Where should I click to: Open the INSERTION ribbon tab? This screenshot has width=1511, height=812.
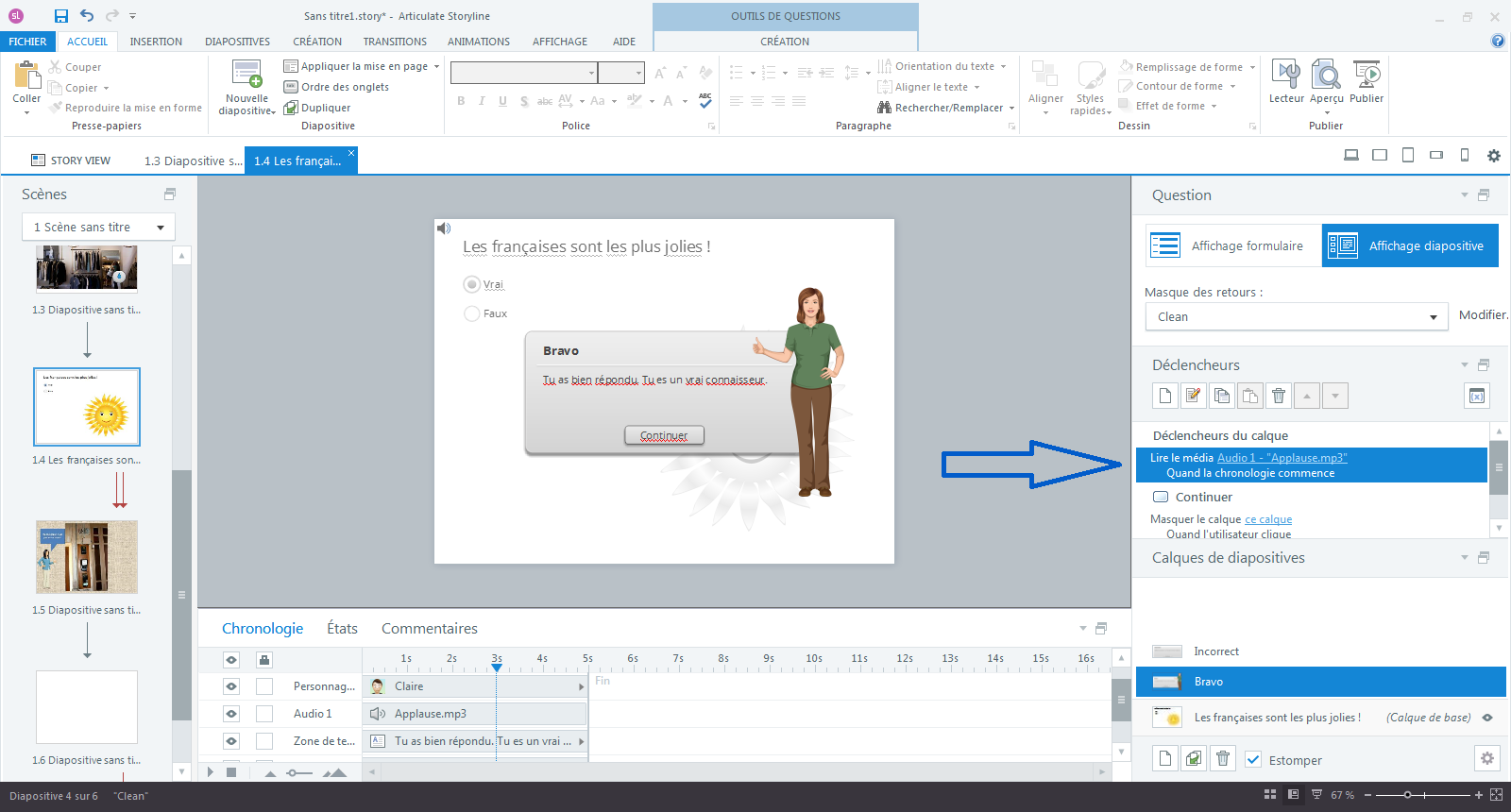(156, 42)
